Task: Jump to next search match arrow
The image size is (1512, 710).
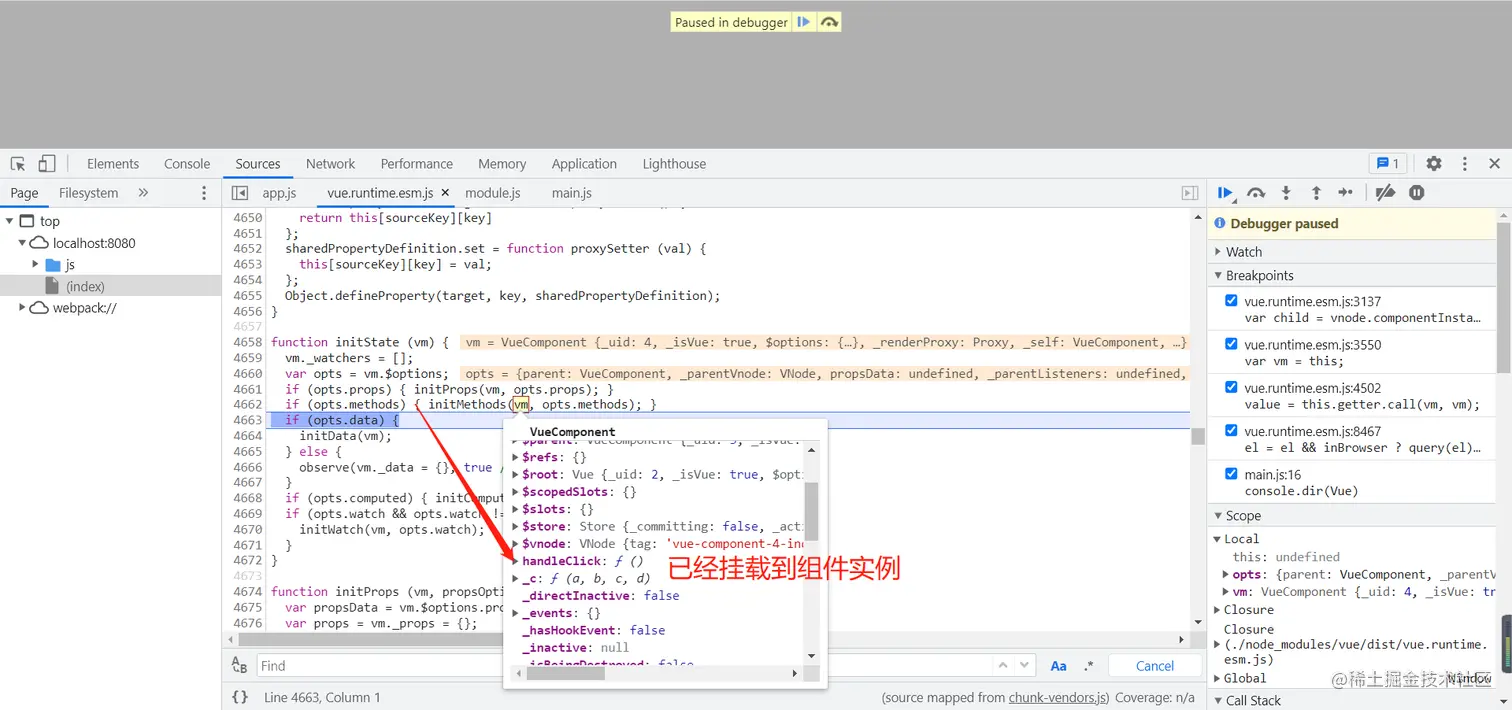Action: (1024, 665)
